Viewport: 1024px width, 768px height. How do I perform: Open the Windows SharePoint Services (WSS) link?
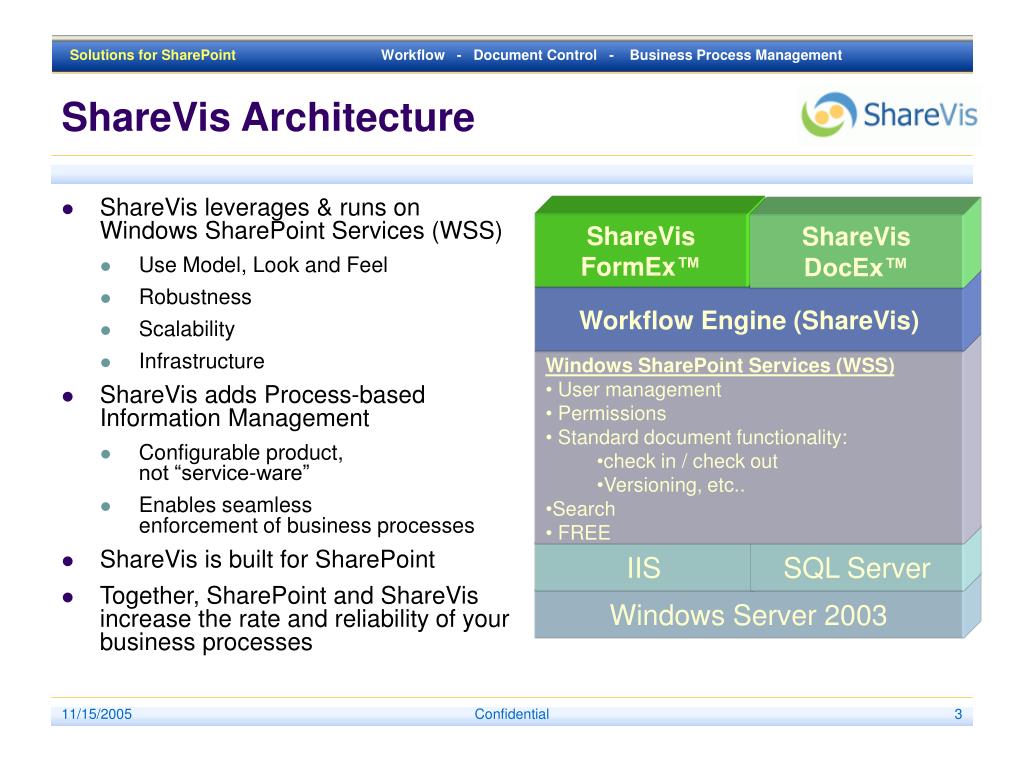(x=720, y=365)
